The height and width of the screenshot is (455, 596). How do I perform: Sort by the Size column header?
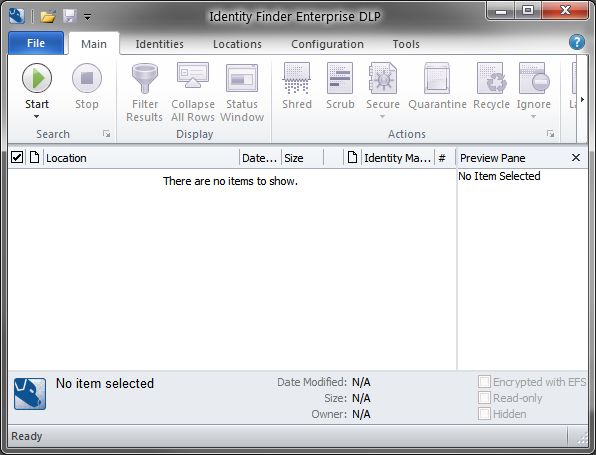pos(303,158)
